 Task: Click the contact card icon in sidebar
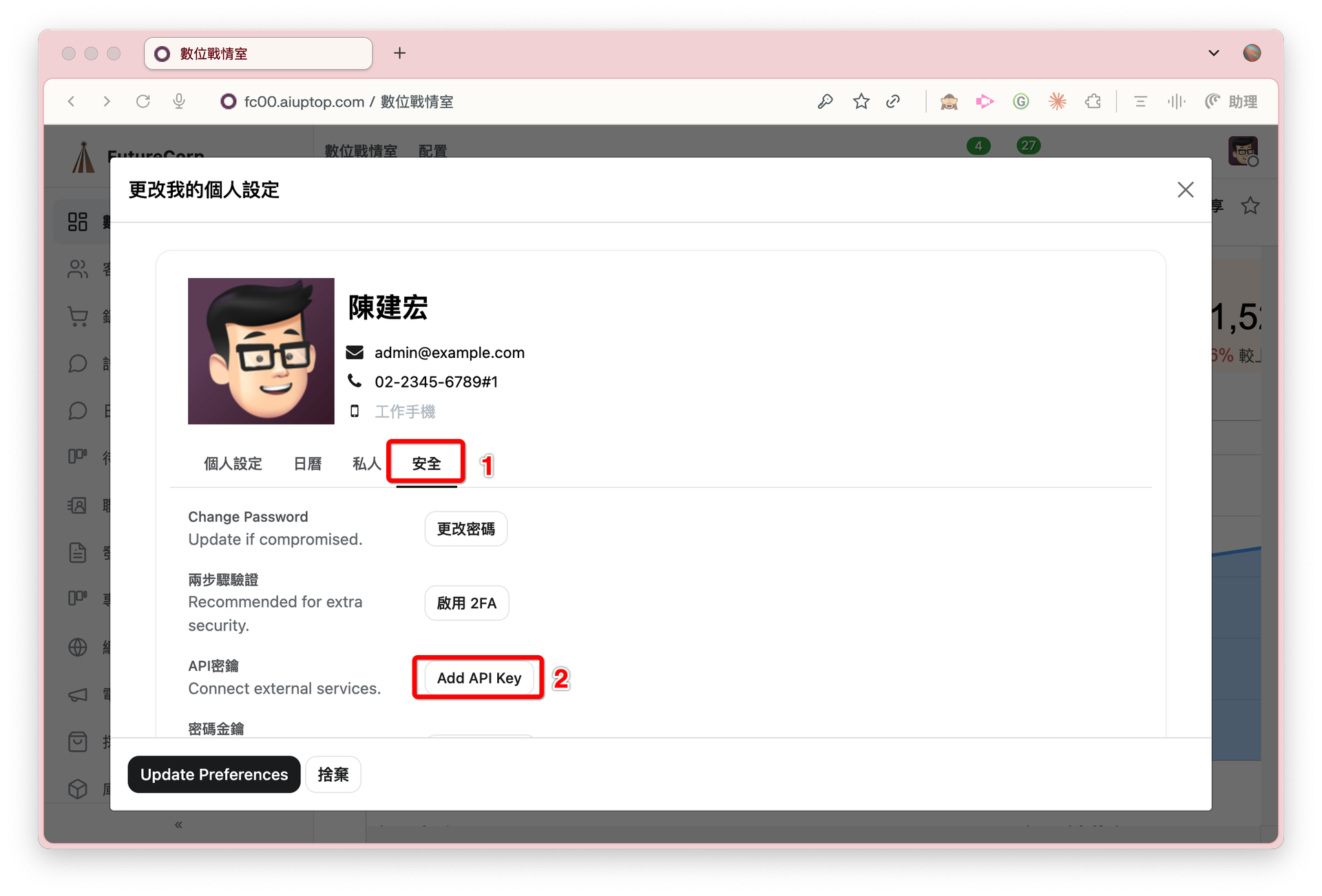click(78, 506)
